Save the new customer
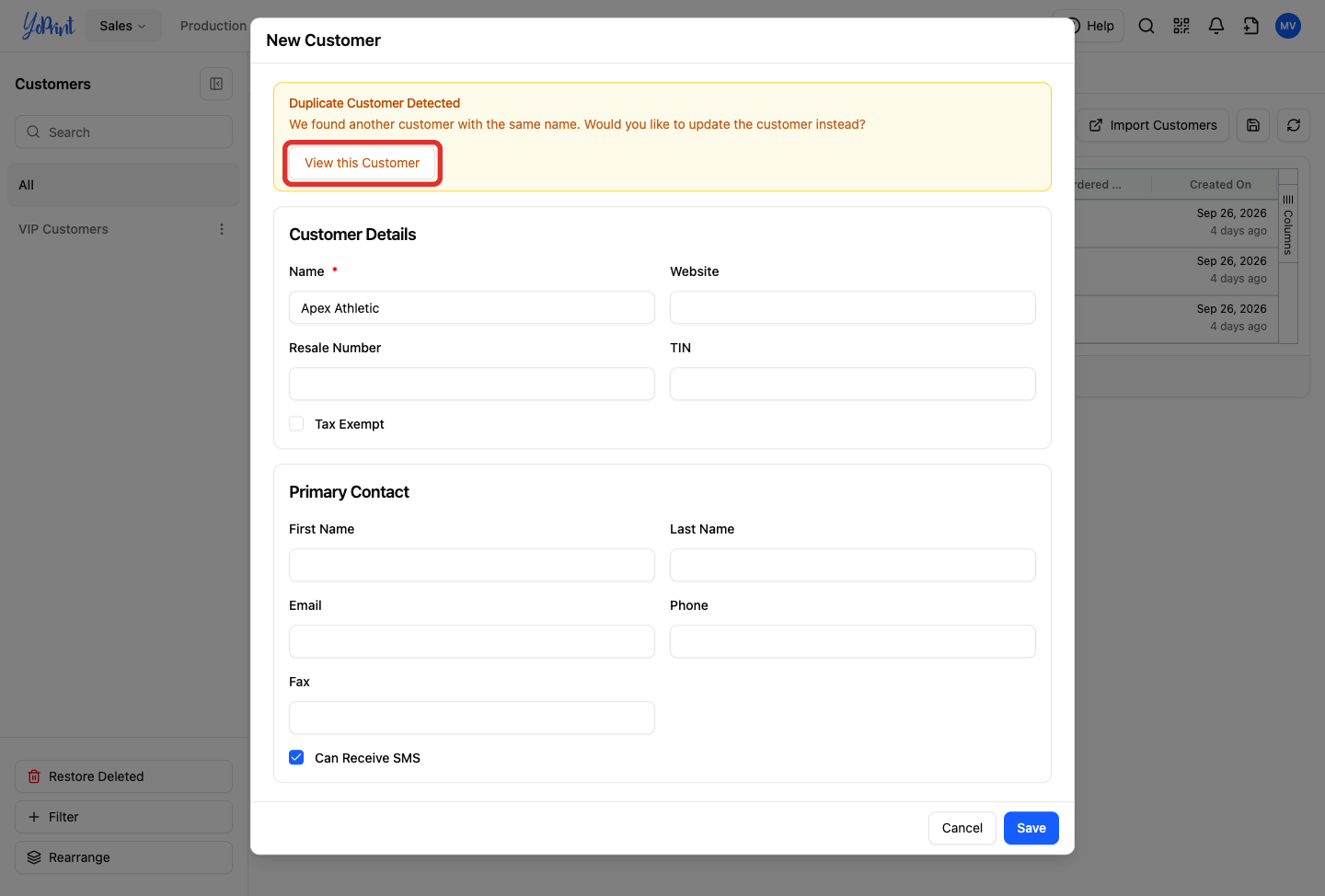Image resolution: width=1325 pixels, height=896 pixels. click(x=1031, y=828)
